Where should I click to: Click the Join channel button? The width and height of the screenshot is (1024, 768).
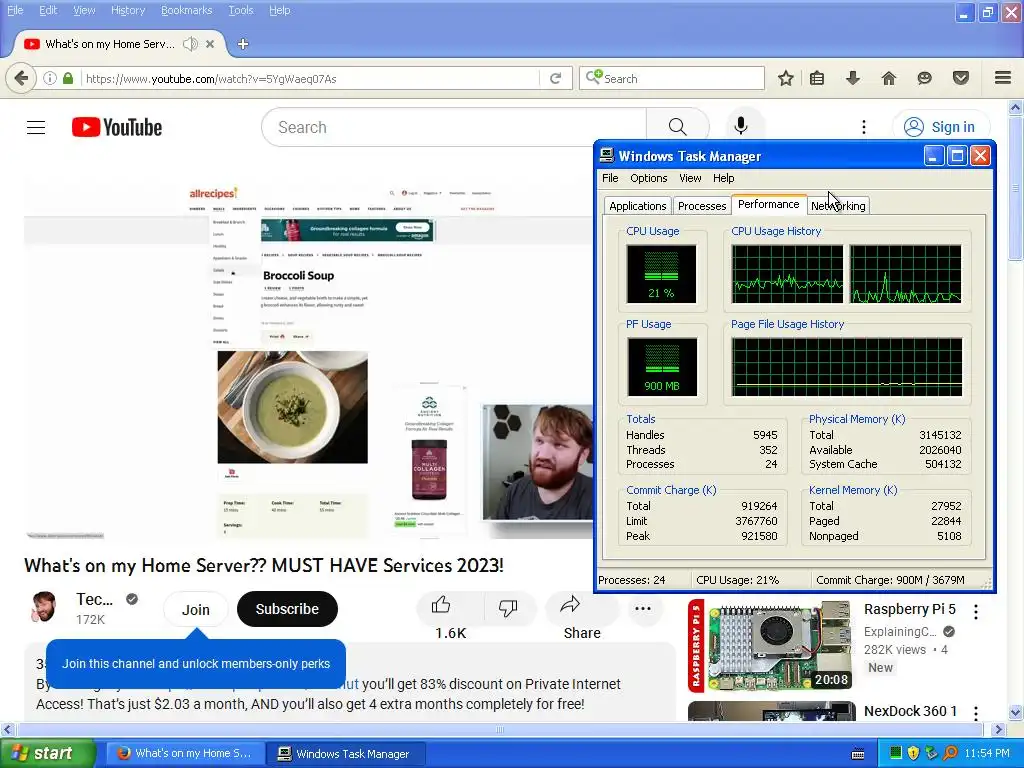pyautogui.click(x=195, y=609)
